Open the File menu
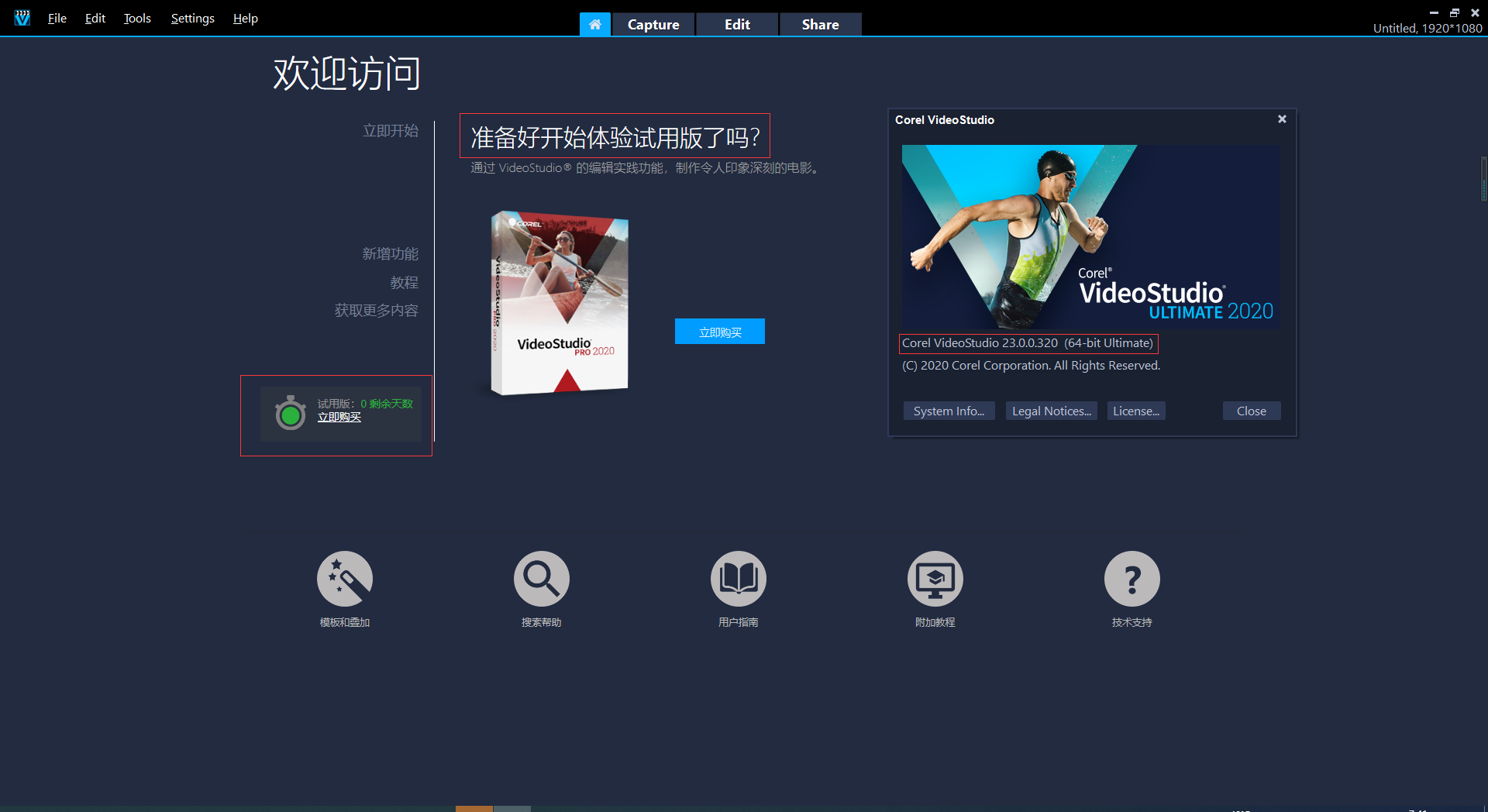The width and height of the screenshot is (1488, 812). [57, 19]
